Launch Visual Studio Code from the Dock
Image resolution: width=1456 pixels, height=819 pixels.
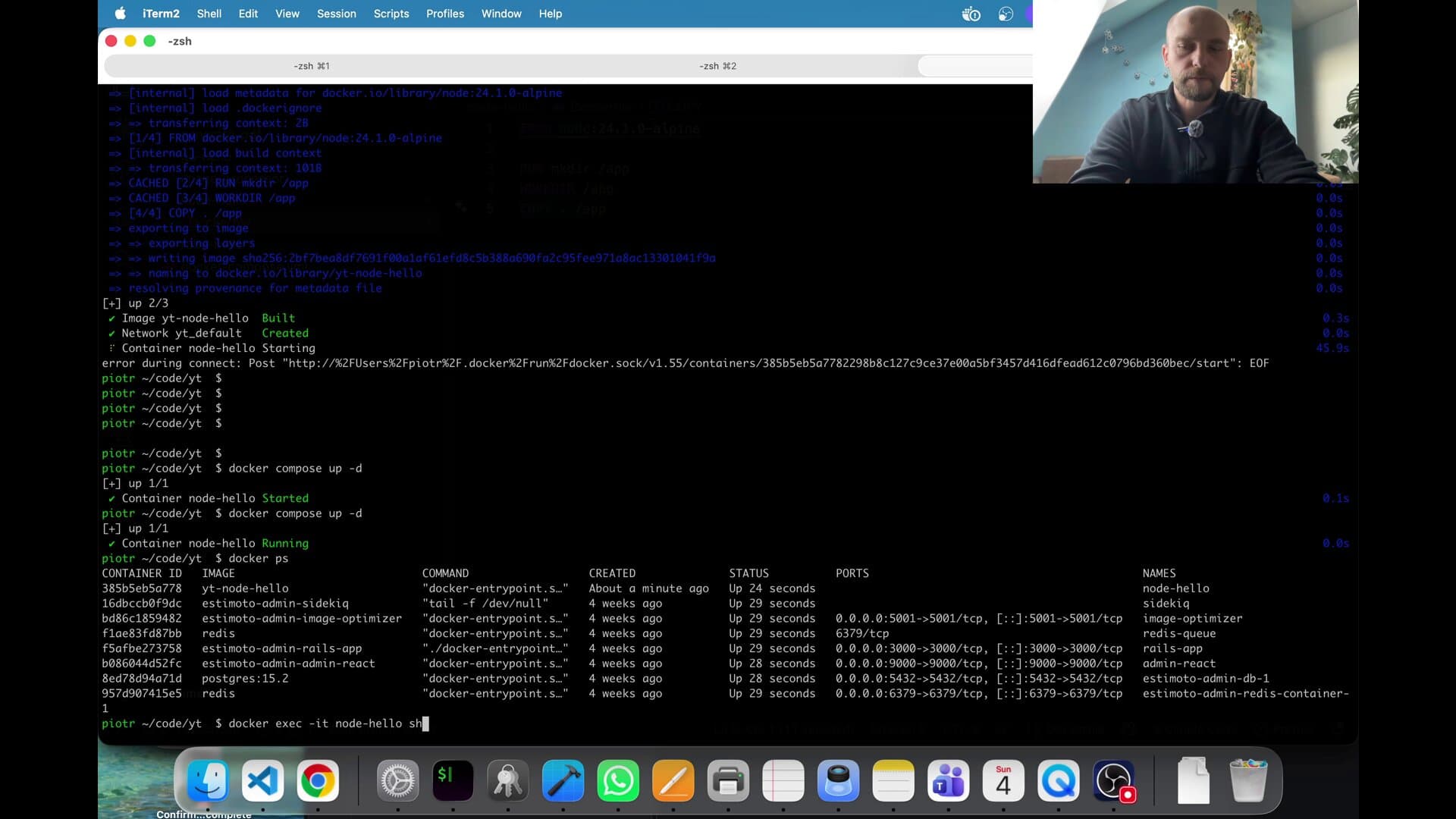point(262,780)
